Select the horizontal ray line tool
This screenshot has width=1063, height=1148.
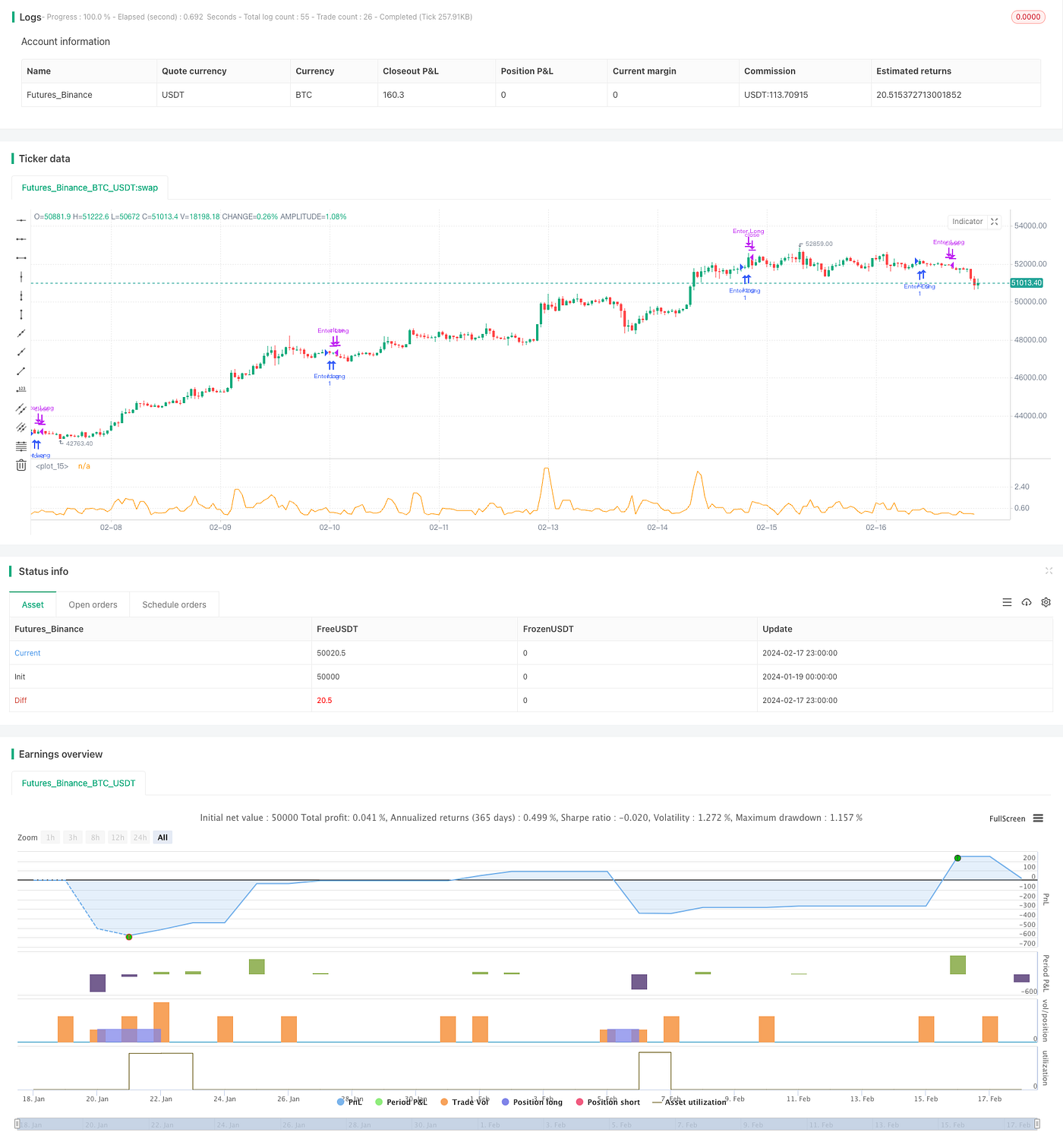21,238
